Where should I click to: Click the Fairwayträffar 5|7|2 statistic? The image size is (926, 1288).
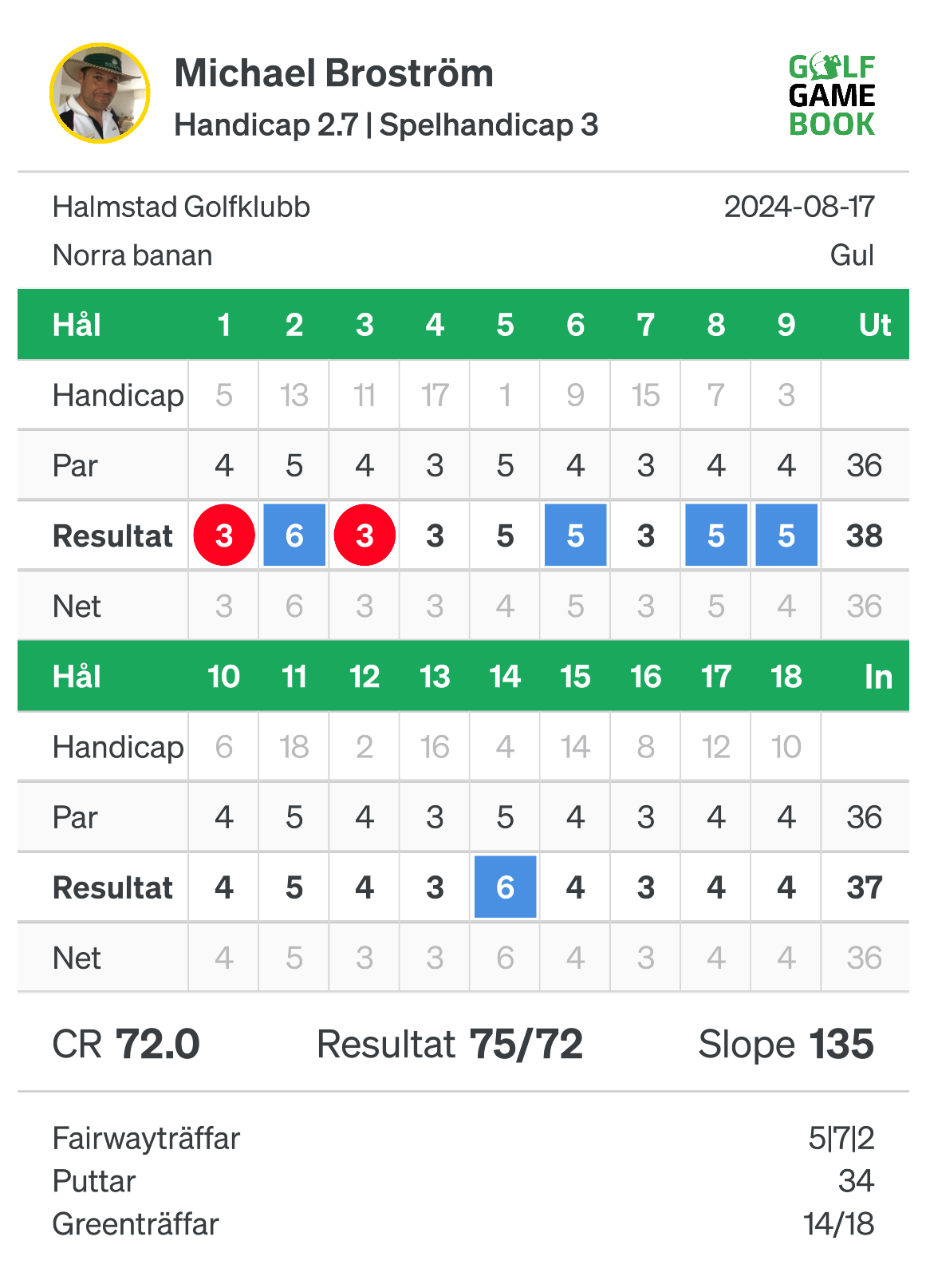click(463, 1138)
